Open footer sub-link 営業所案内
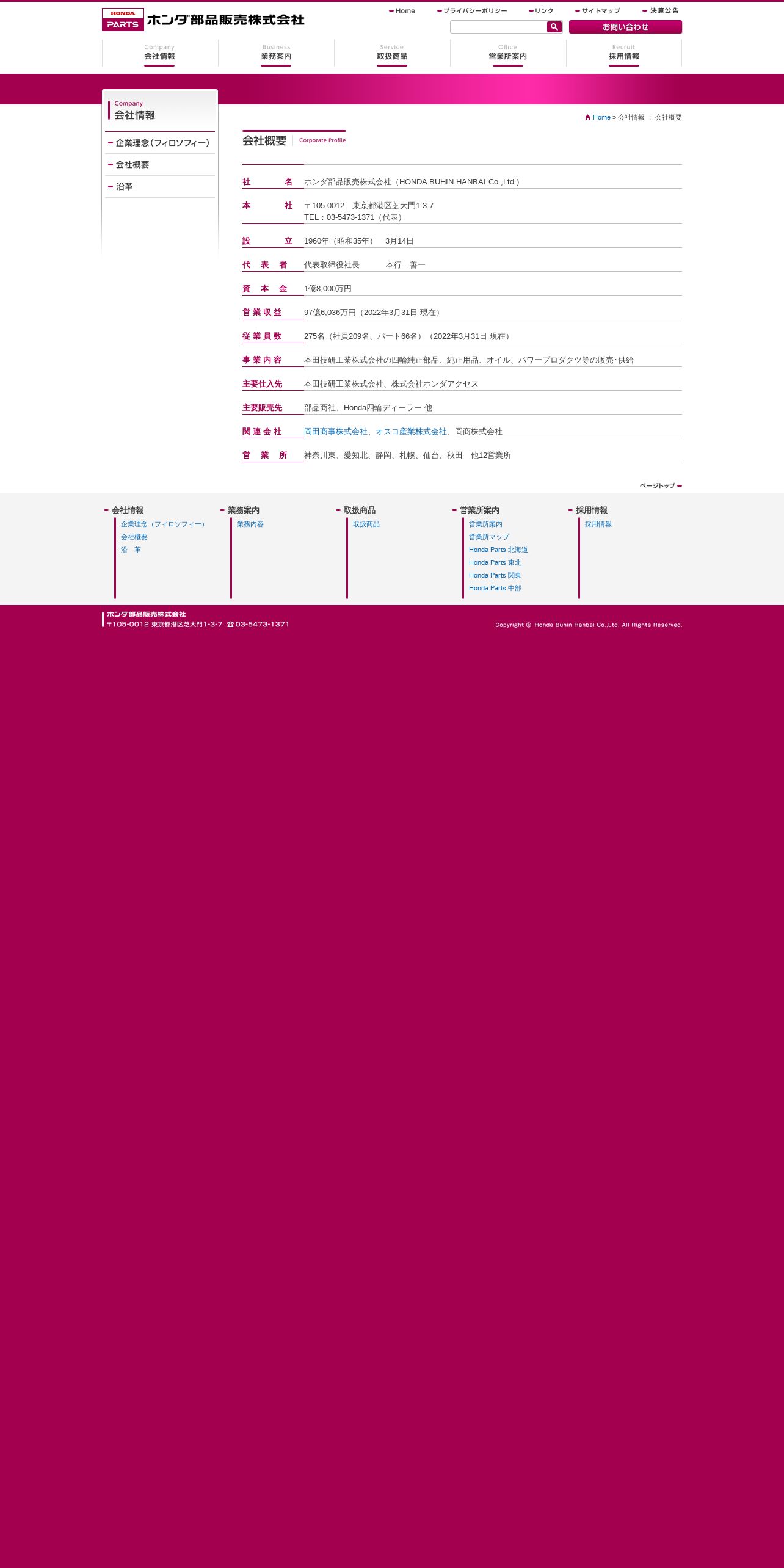This screenshot has height=1568, width=784. 485,524
